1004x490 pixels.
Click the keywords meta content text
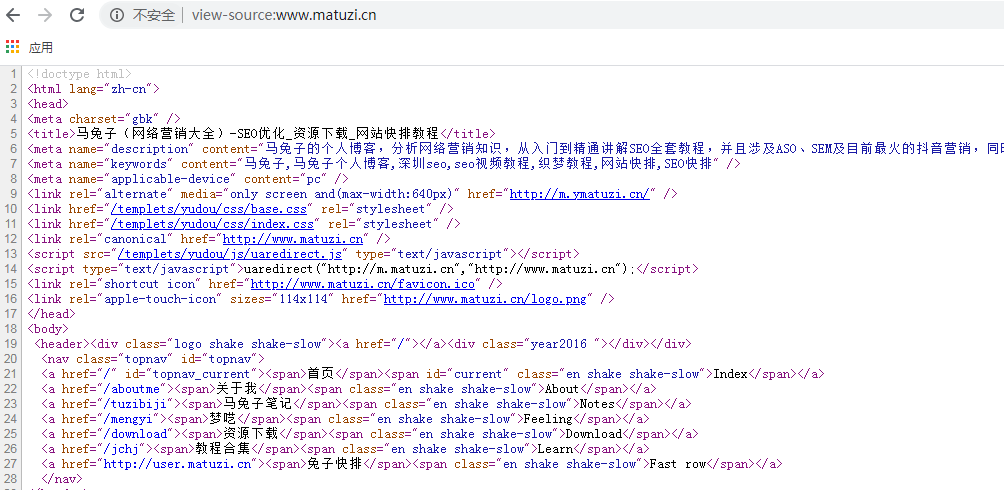click(x=478, y=163)
